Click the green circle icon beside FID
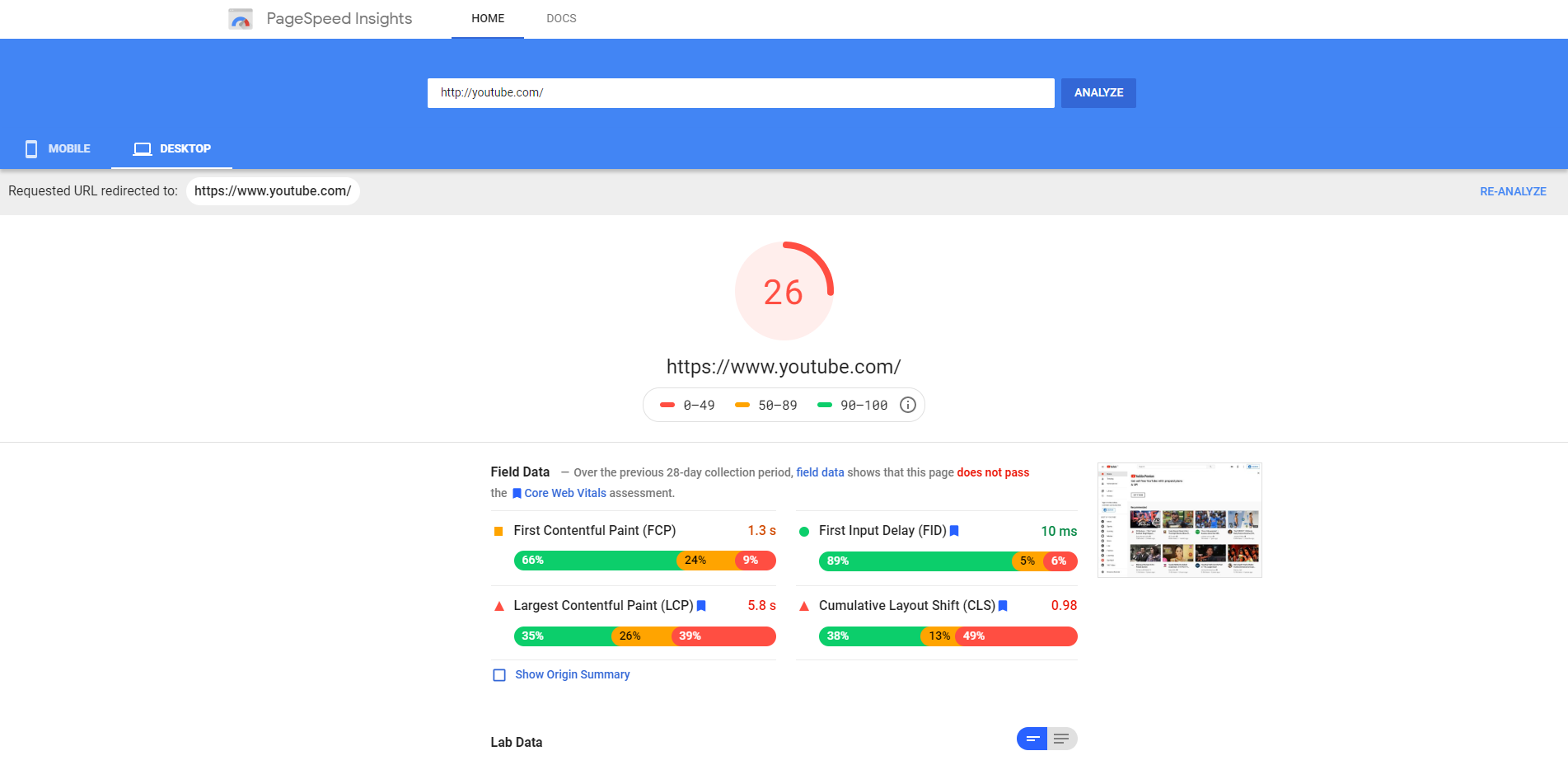Image resolution: width=1568 pixels, height=765 pixels. click(x=804, y=532)
